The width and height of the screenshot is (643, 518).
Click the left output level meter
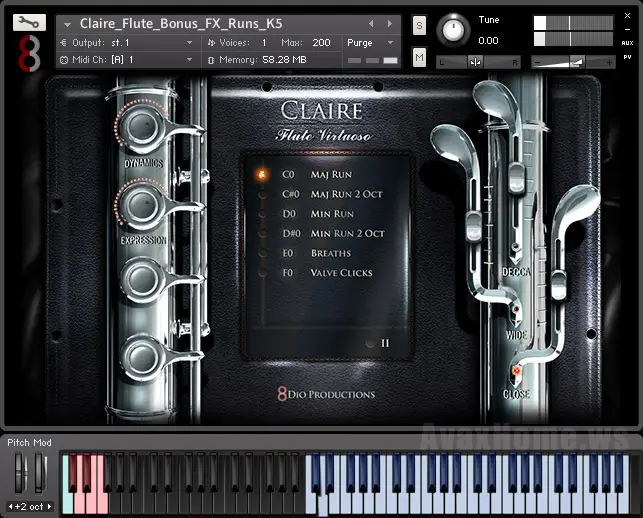(573, 23)
